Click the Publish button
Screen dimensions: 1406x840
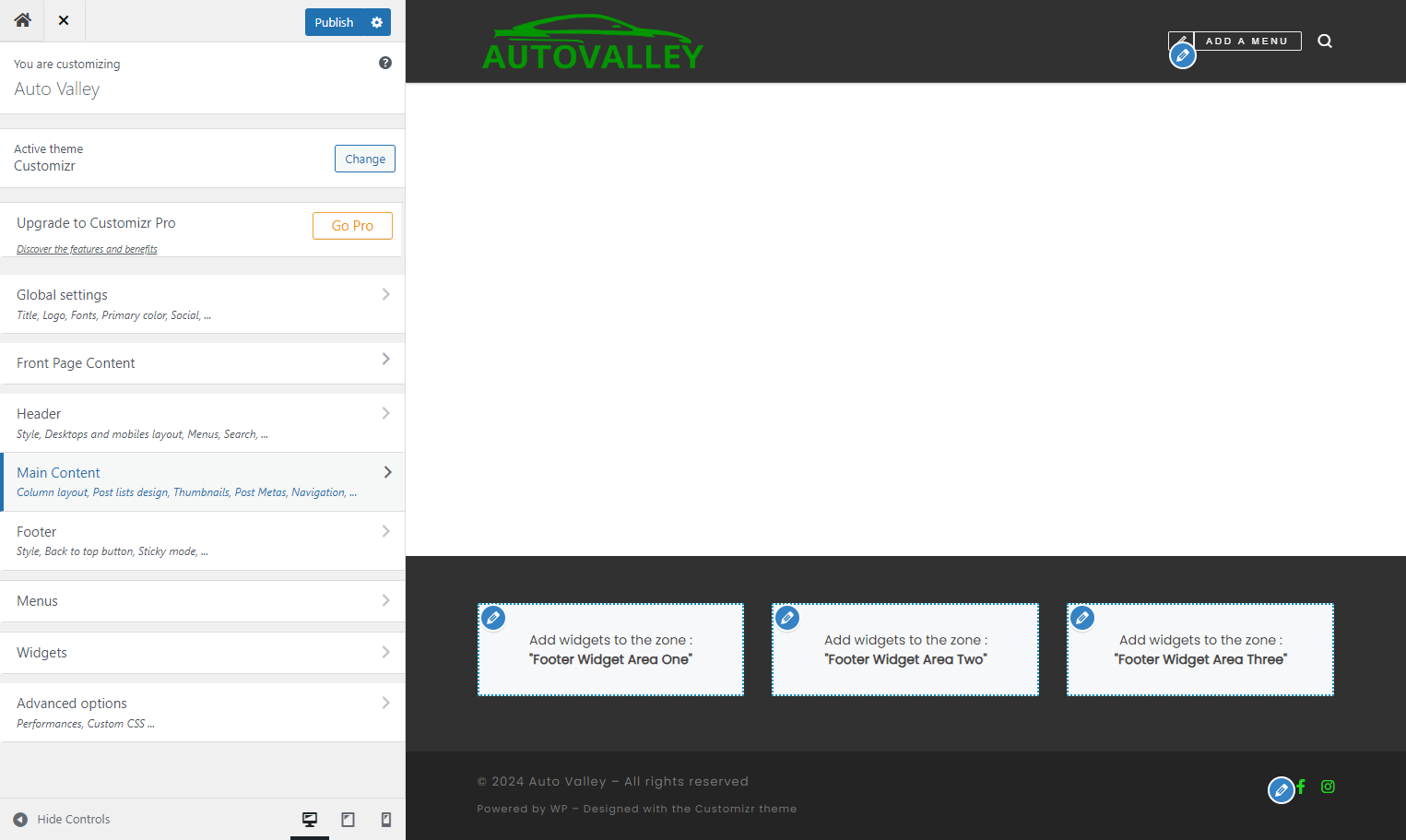point(334,22)
